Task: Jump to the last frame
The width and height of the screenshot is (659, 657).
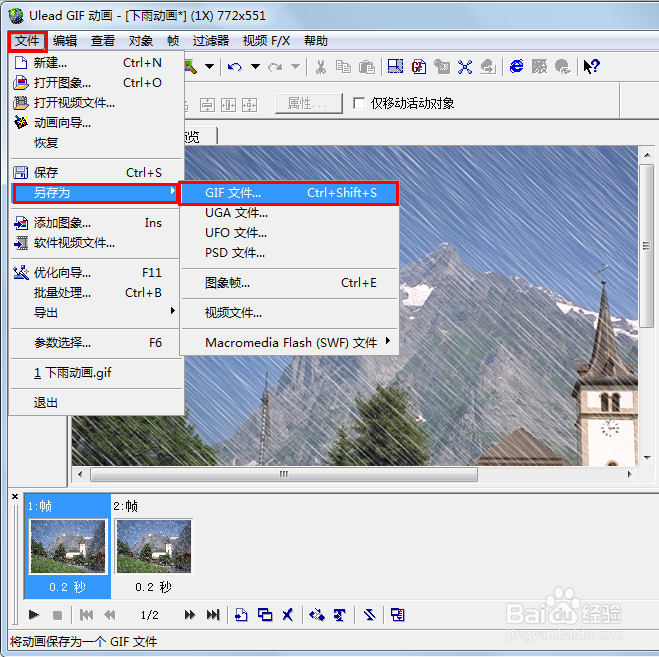Action: pos(213,615)
